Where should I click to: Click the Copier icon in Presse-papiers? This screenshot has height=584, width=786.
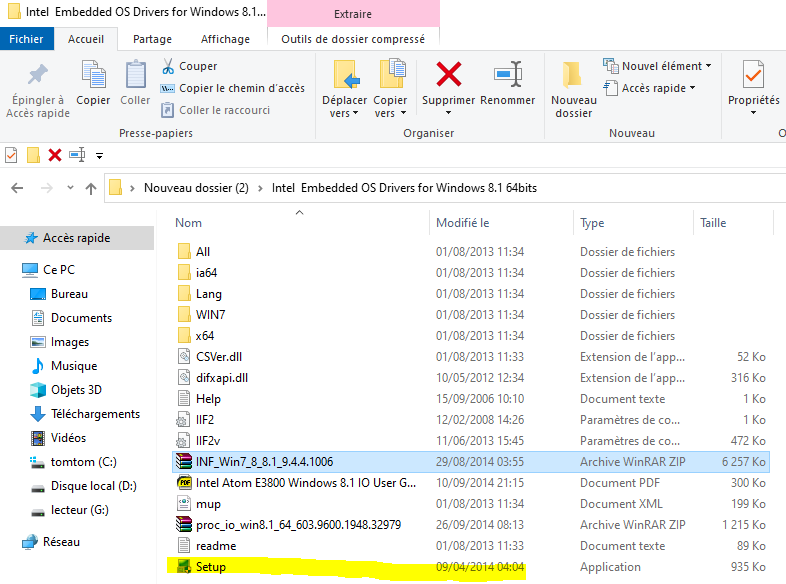93,75
